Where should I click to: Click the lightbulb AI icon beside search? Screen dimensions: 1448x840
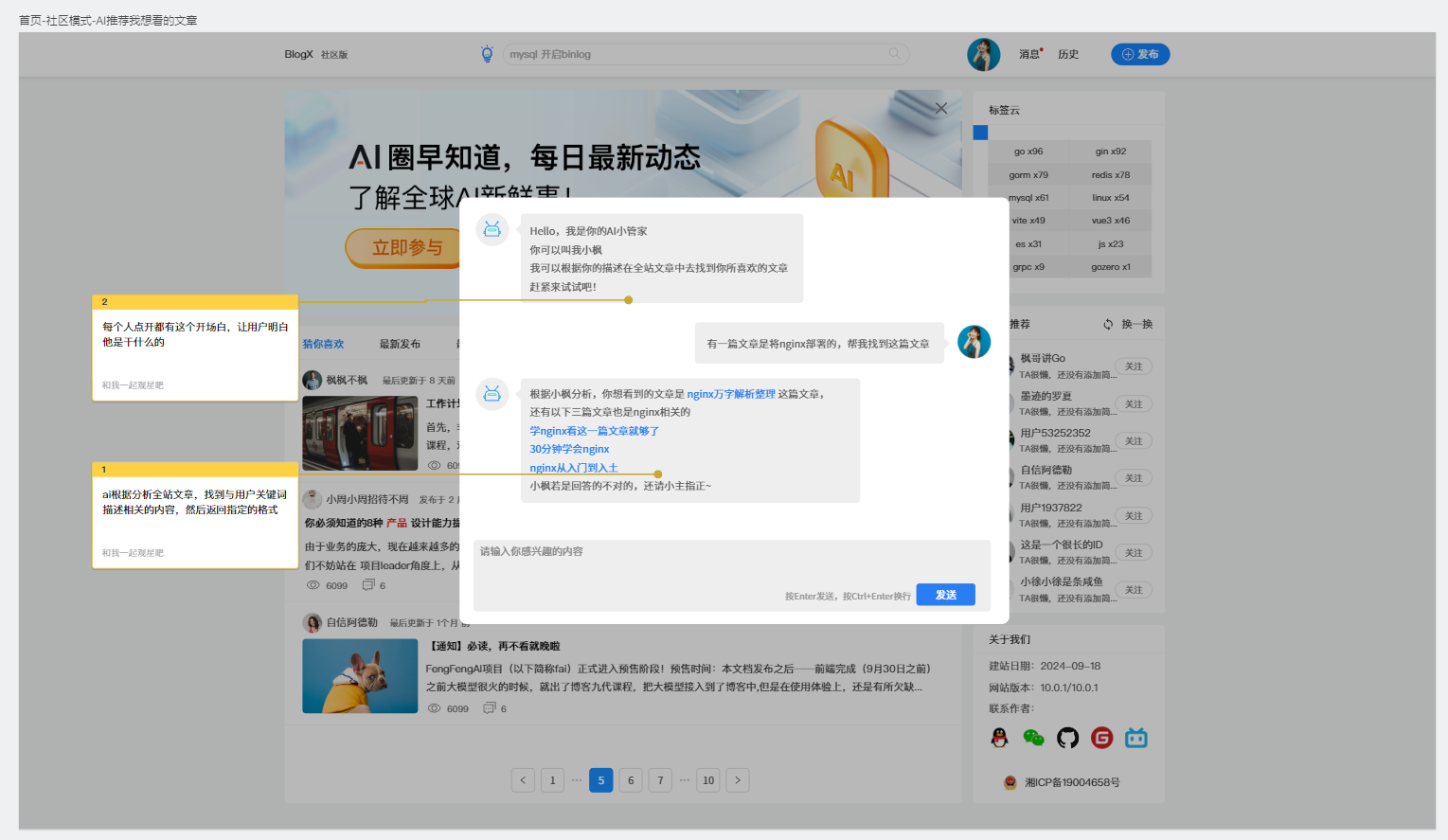click(487, 54)
